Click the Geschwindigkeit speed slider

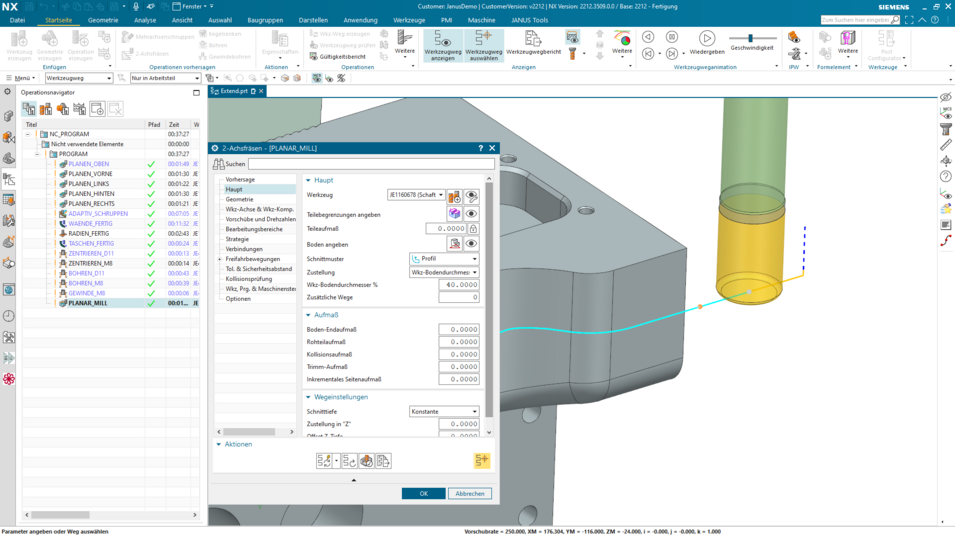tap(751, 38)
